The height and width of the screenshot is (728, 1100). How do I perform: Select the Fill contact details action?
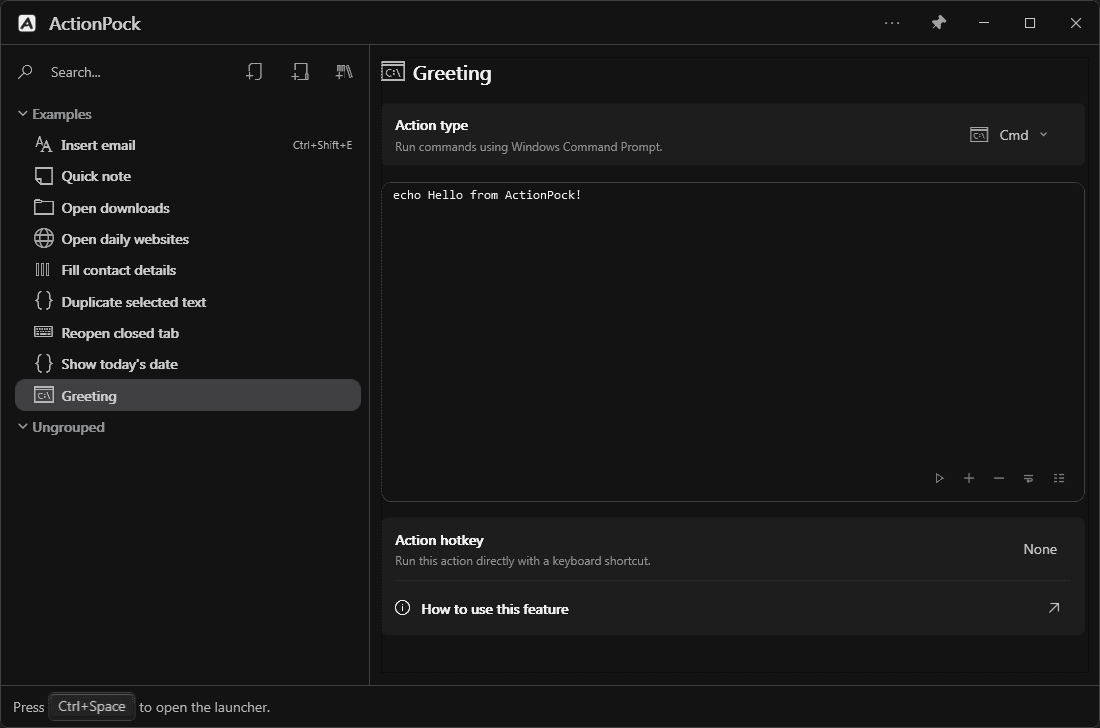(x=188, y=270)
